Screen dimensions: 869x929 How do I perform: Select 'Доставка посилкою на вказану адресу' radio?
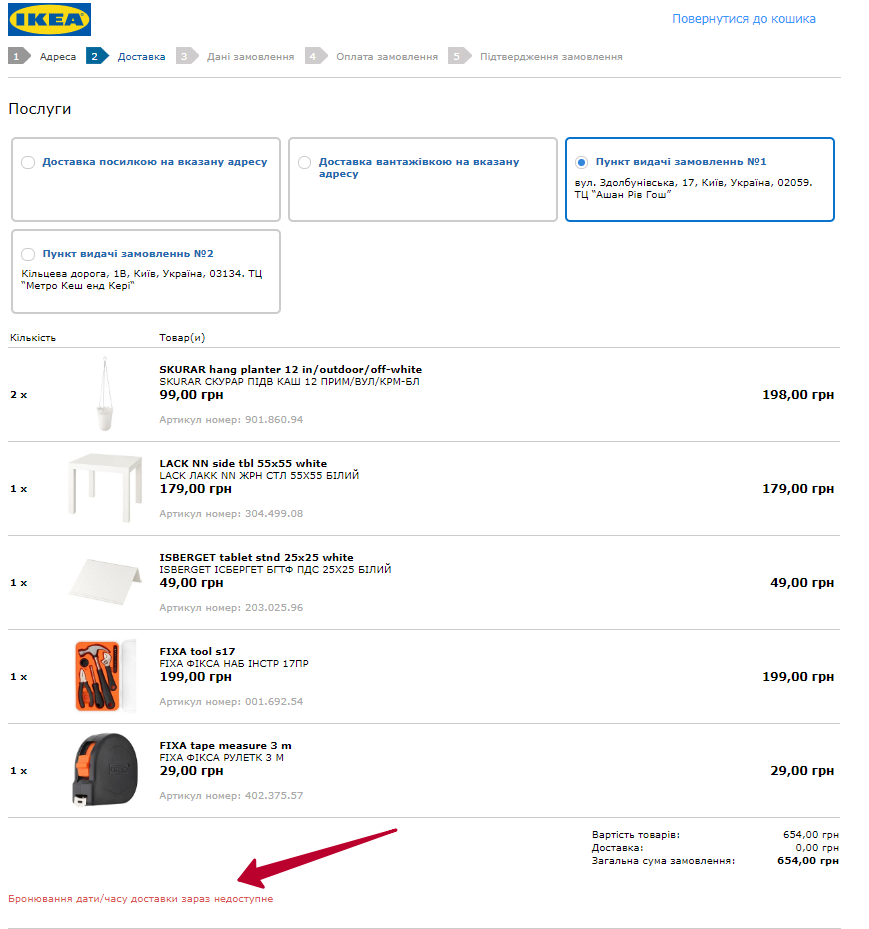coord(28,162)
